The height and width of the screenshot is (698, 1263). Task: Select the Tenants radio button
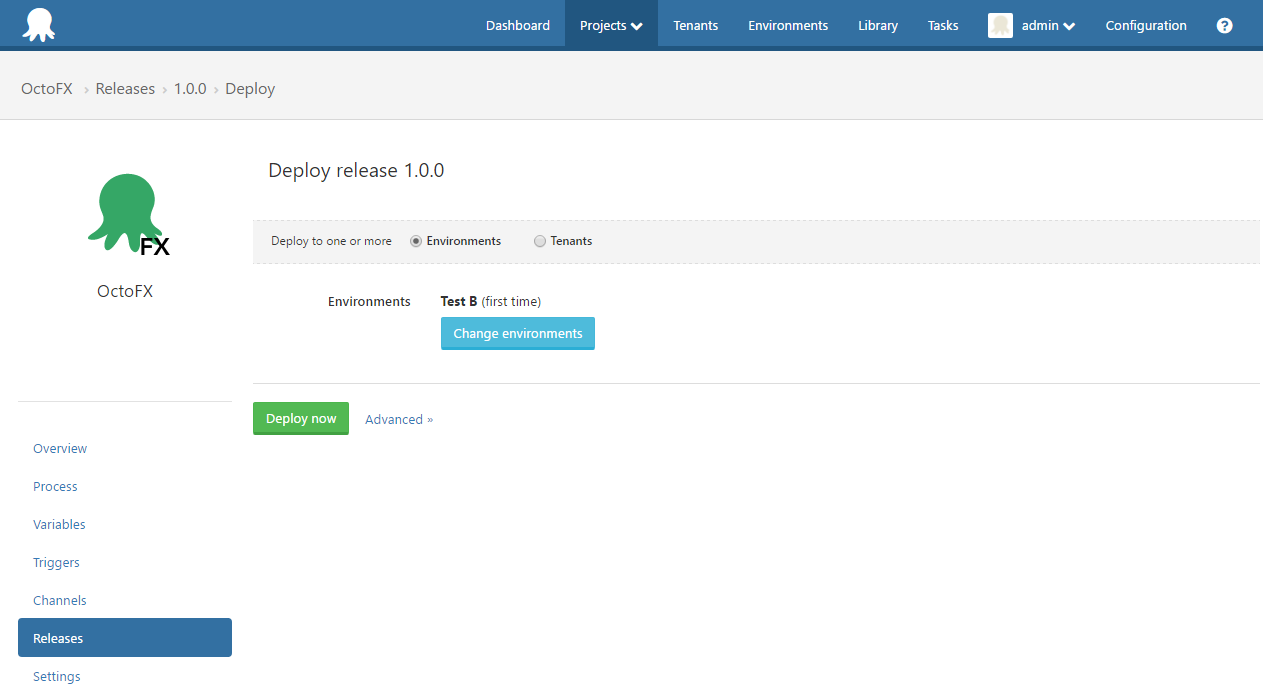pos(539,241)
